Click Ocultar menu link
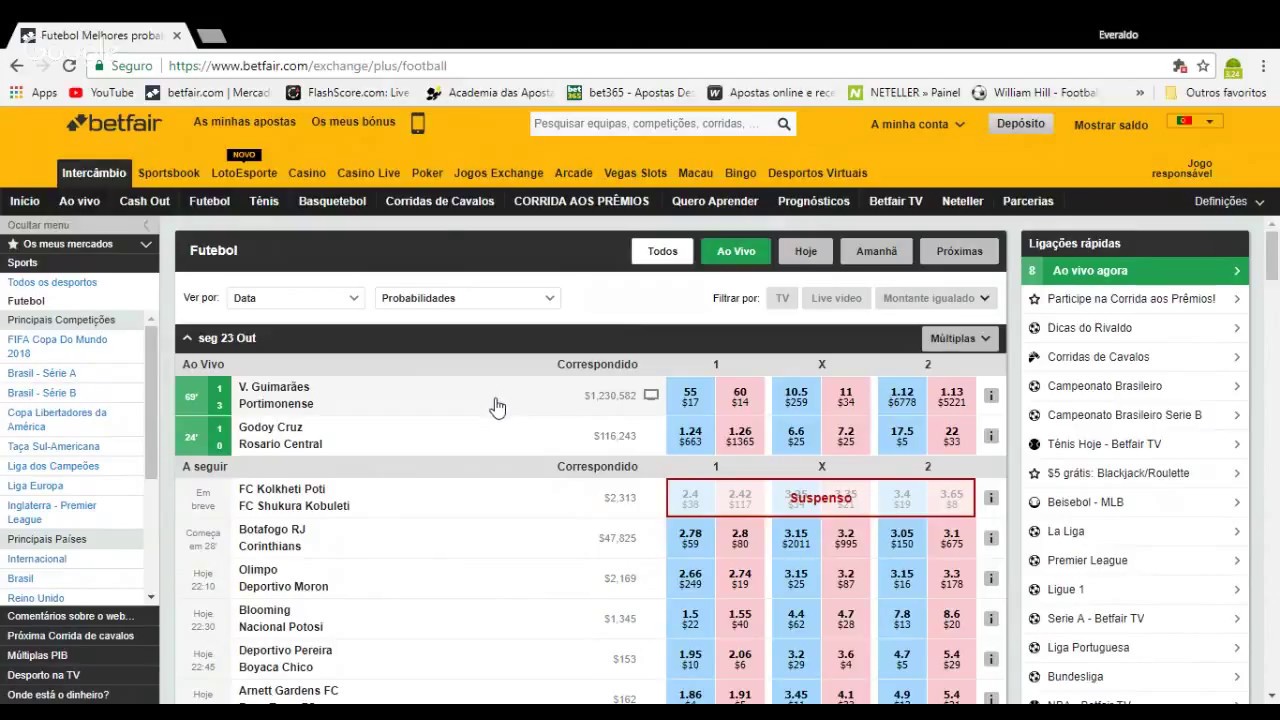 click(x=38, y=225)
